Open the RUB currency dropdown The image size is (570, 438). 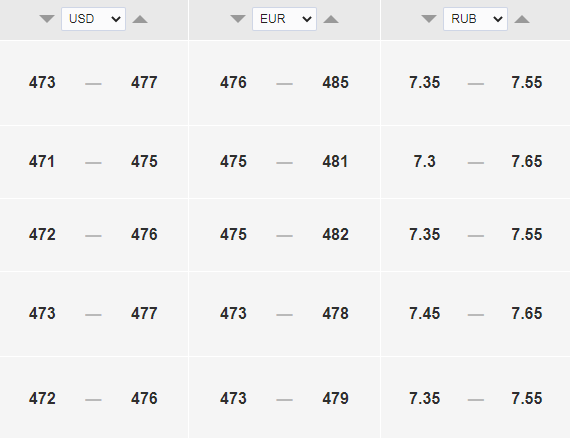coord(475,19)
